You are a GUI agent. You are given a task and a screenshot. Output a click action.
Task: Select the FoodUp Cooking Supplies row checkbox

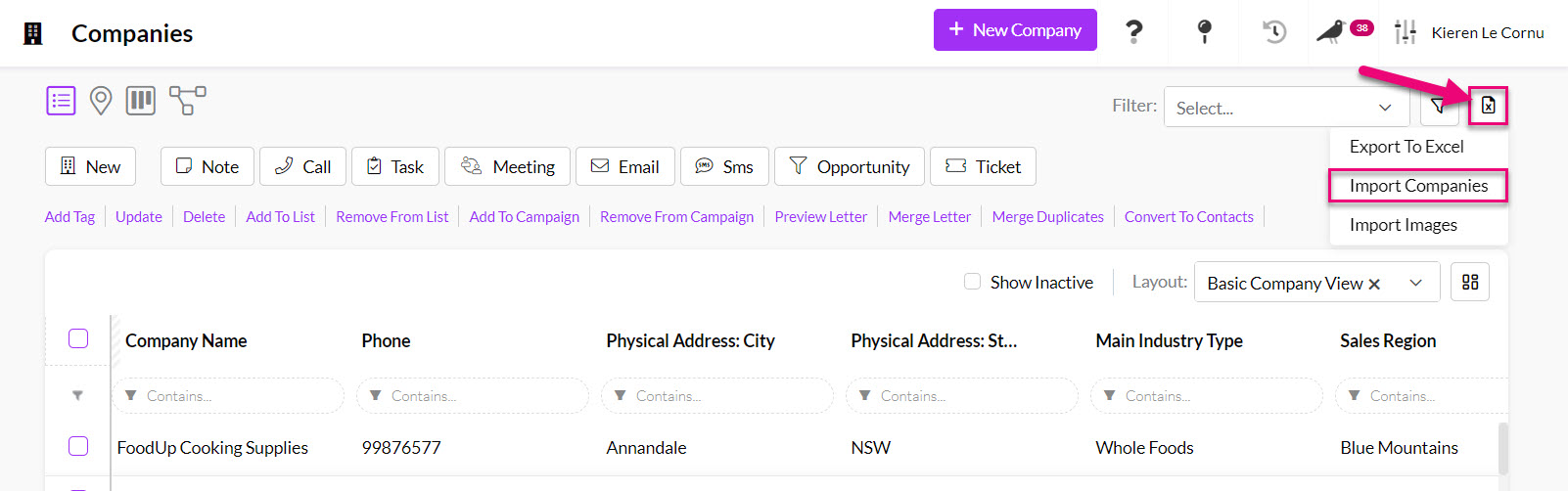(x=78, y=446)
